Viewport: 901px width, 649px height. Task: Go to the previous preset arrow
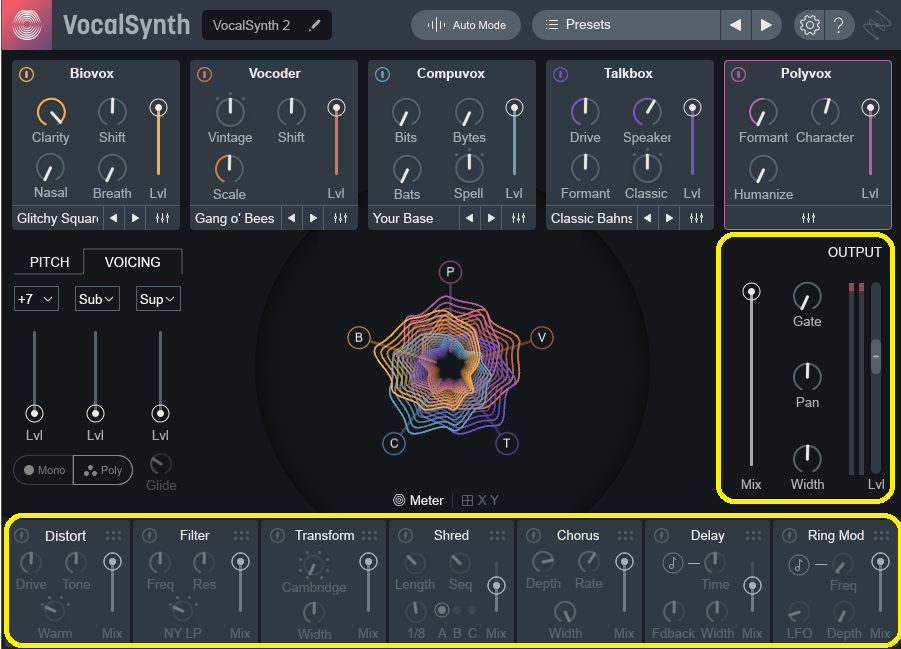tap(736, 25)
